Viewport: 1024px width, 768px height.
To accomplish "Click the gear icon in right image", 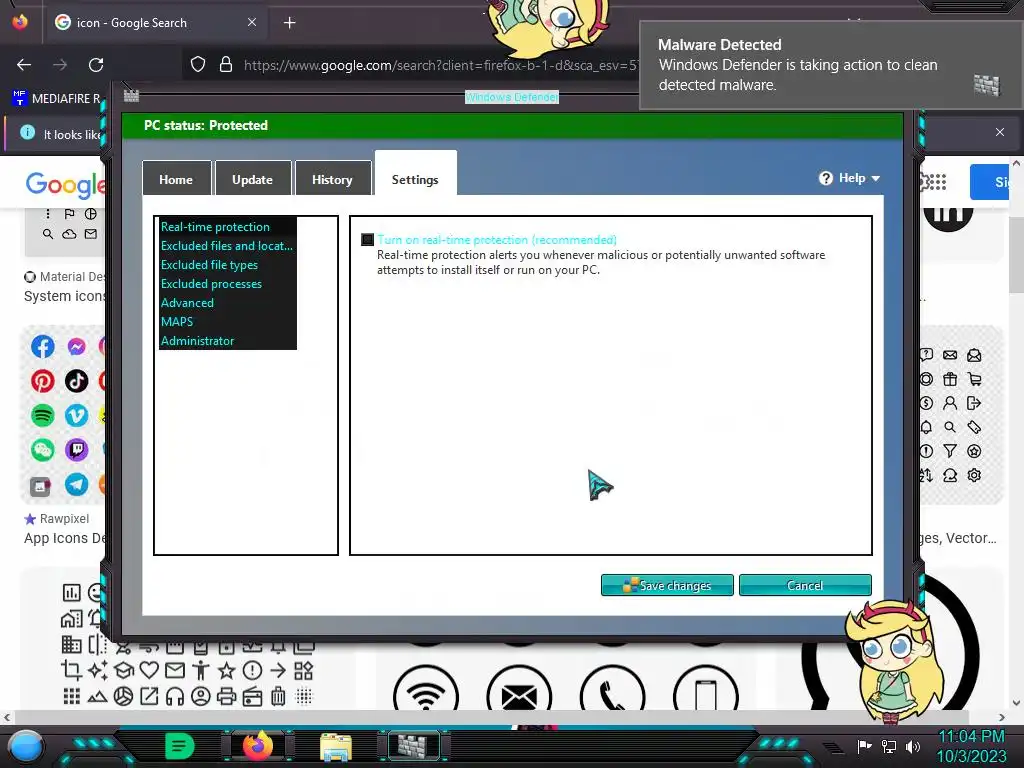I will (x=974, y=475).
